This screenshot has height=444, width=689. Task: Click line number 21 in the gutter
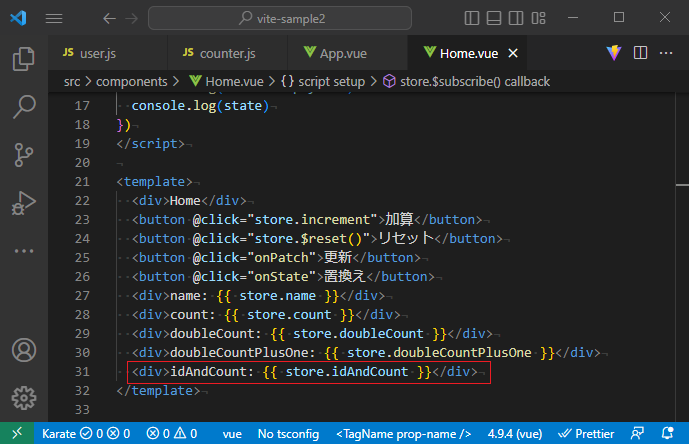click(x=82, y=182)
